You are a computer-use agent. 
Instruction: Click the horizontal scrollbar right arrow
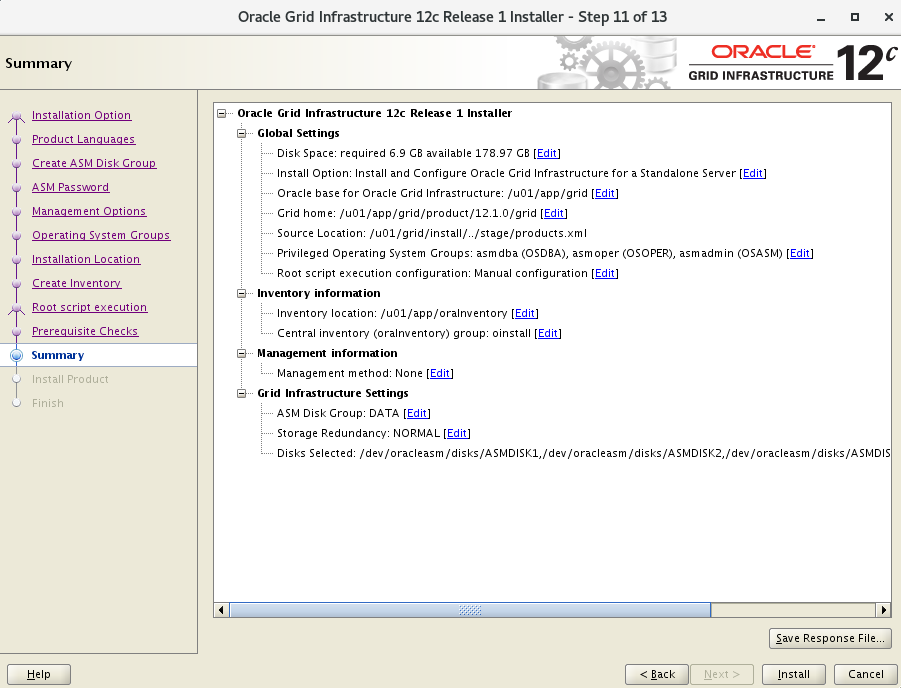pyautogui.click(x=883, y=609)
